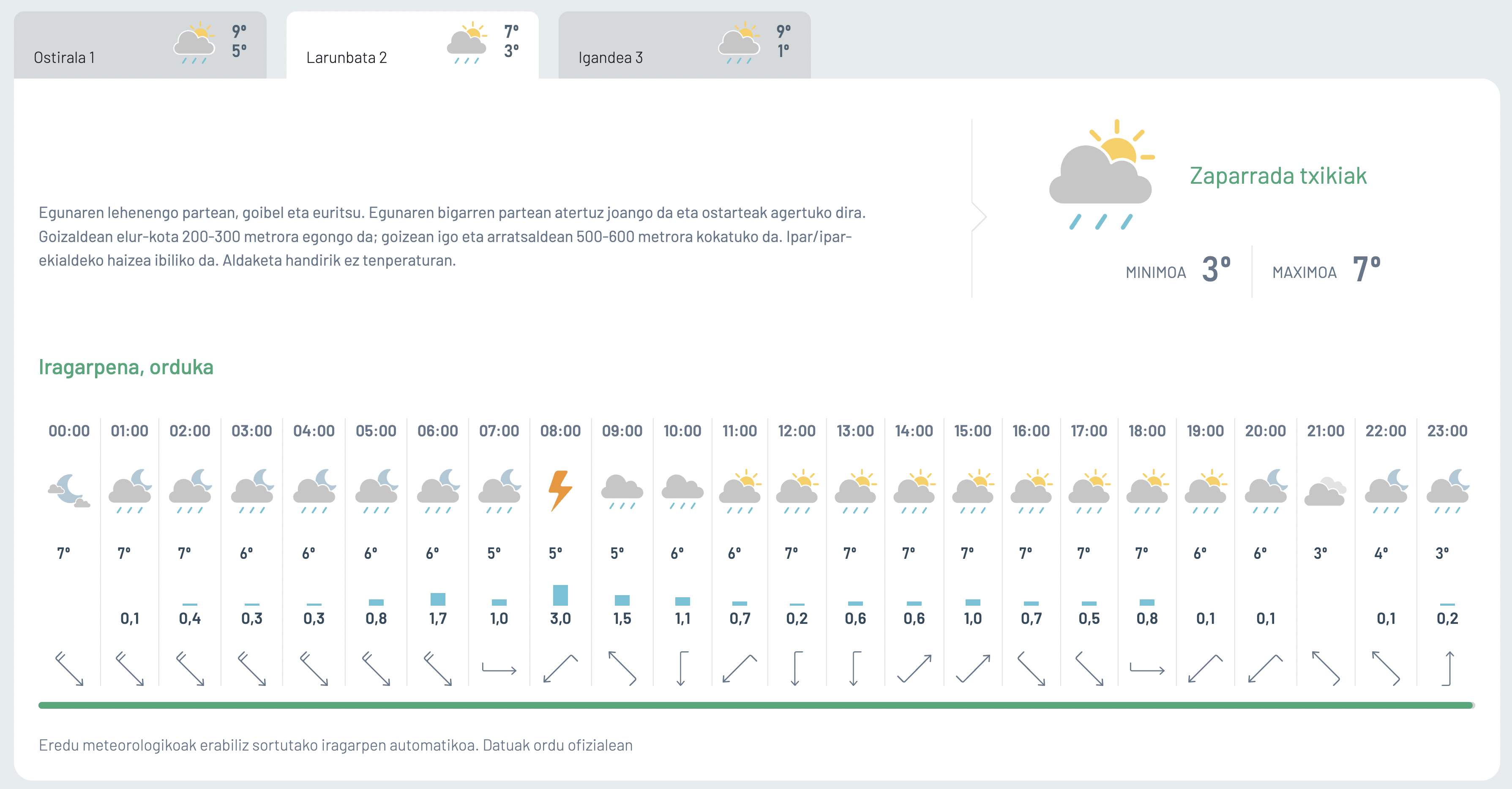Click the 07:00 night rain icon

tap(499, 492)
